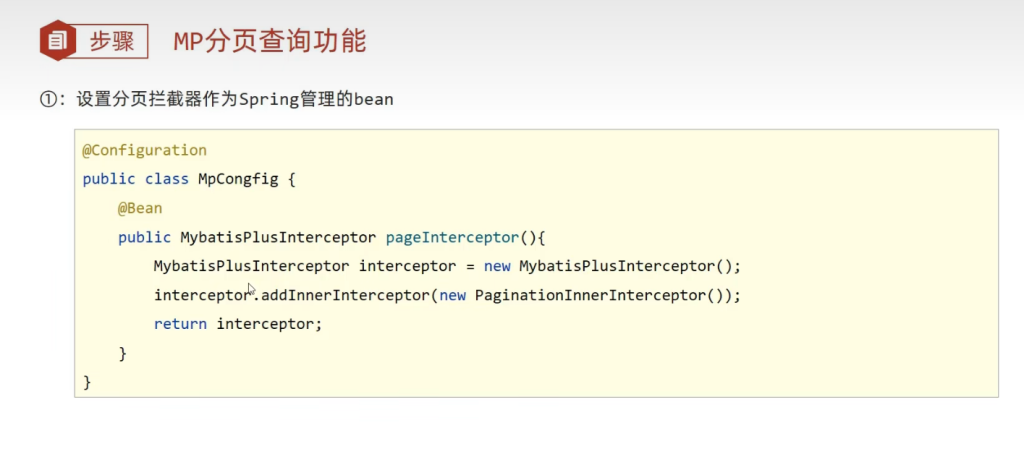Click PaginationInnerInterceptor in the code
This screenshot has width=1024, height=449.
coord(581,295)
